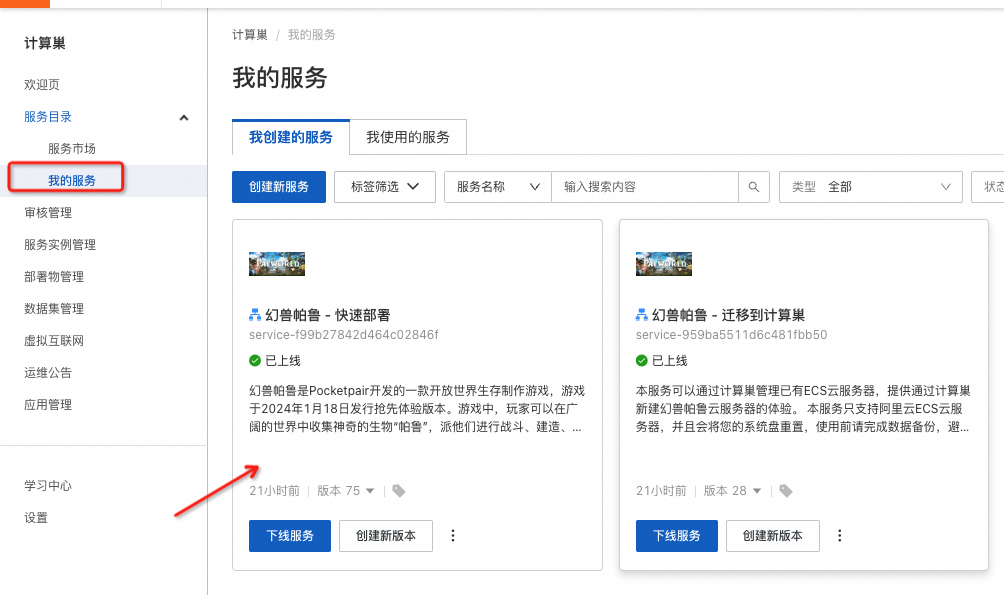Click tag icon on 迁移到计算巢 card
1004x595 pixels.
point(786,491)
